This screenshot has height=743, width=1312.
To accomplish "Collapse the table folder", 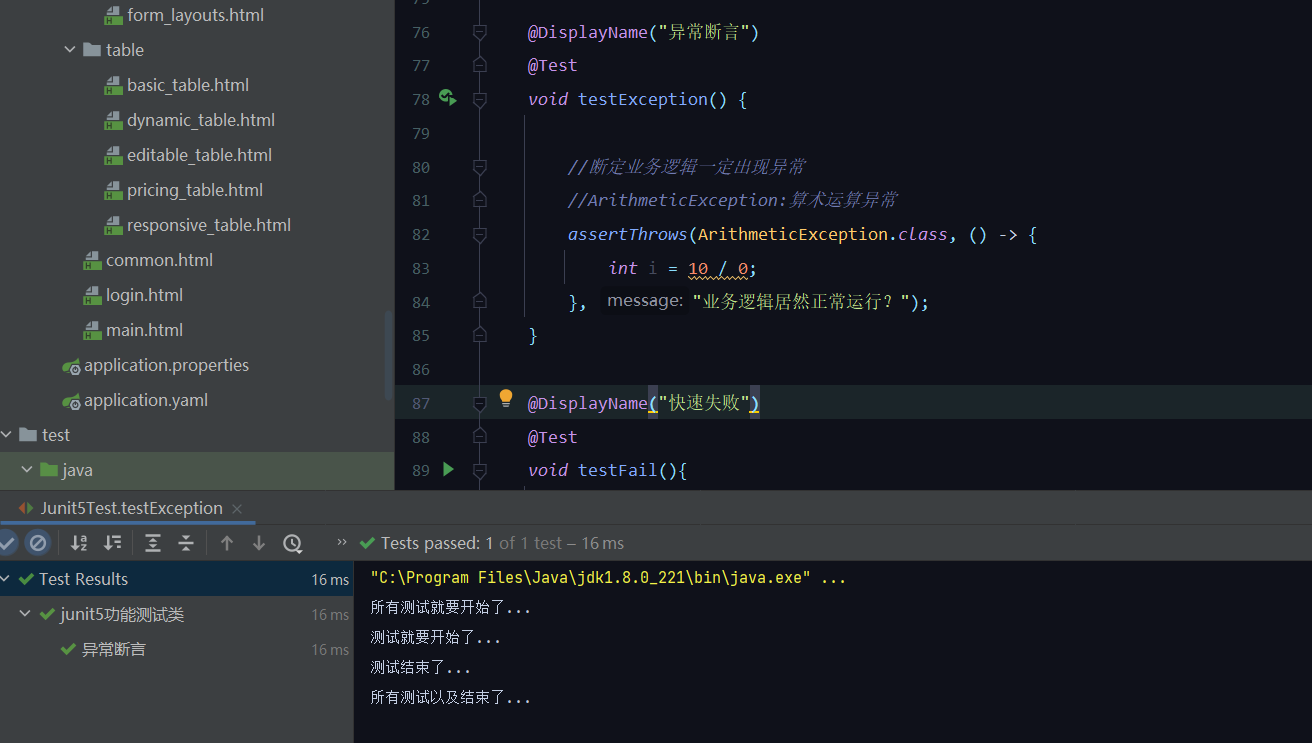I will pyautogui.click(x=70, y=50).
